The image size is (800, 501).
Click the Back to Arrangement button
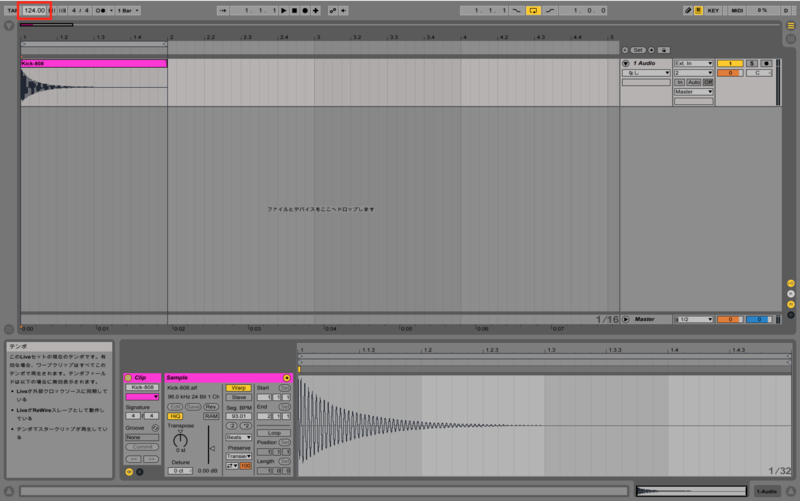click(x=344, y=10)
